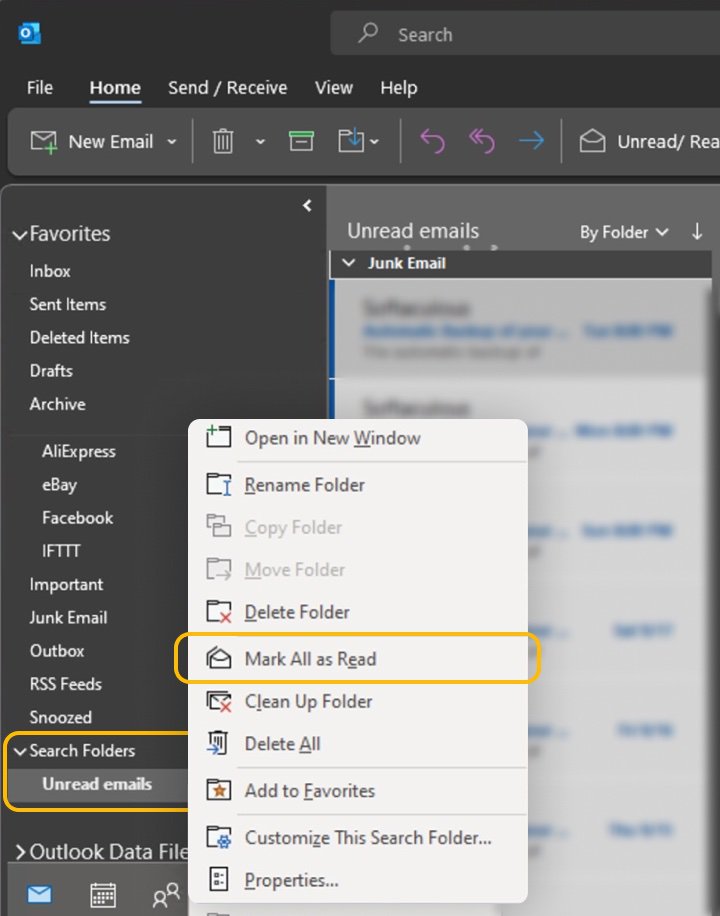
Task: Select the AliExpress folder
Action: (x=78, y=452)
